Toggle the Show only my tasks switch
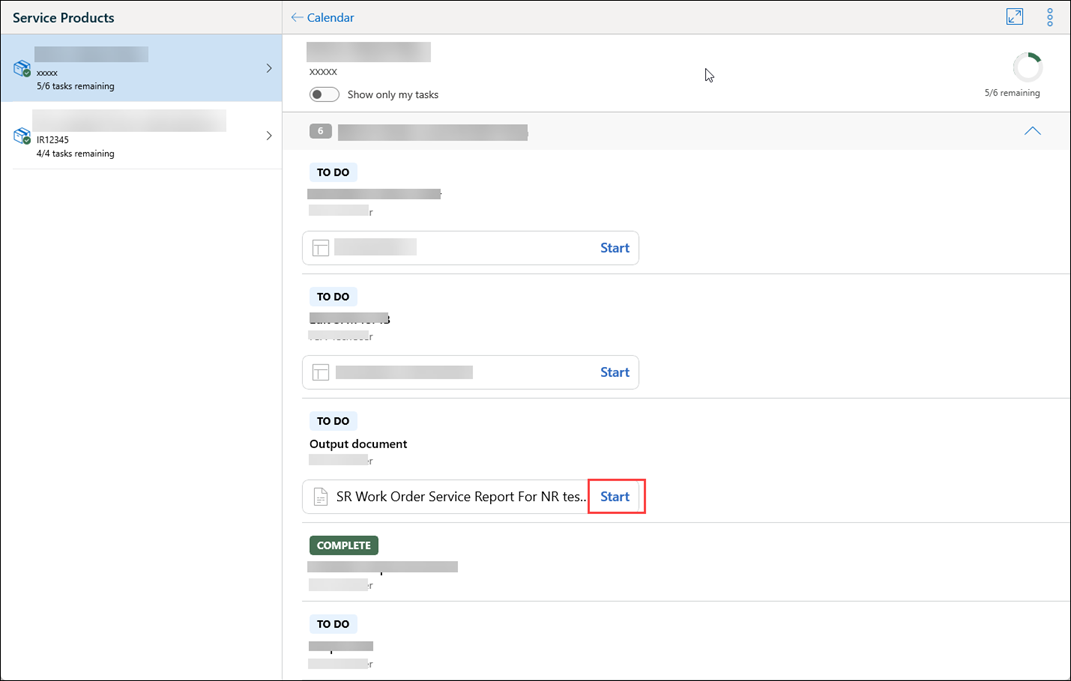The image size is (1071, 681). (324, 94)
